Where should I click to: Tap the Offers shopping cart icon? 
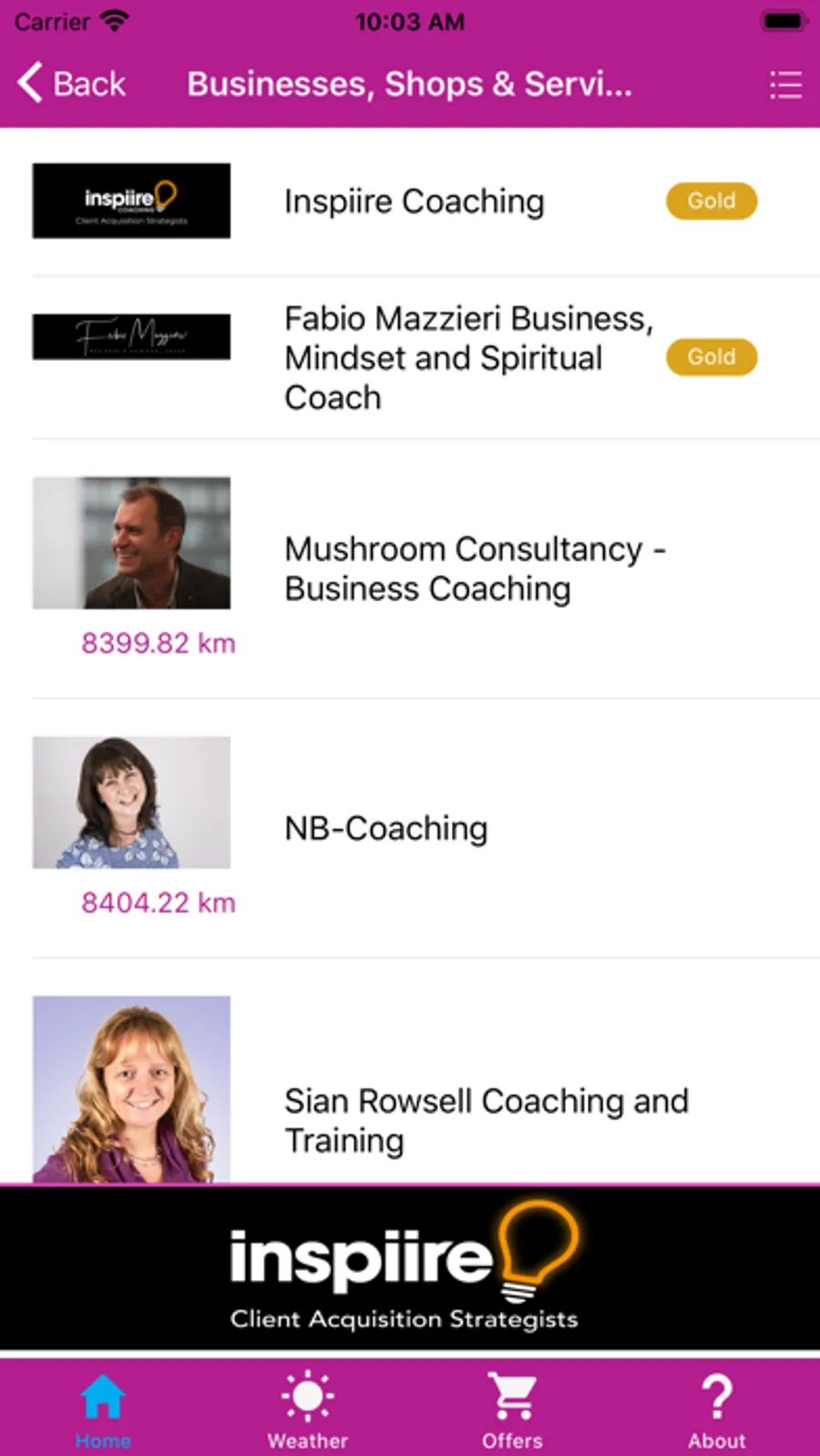(512, 1397)
